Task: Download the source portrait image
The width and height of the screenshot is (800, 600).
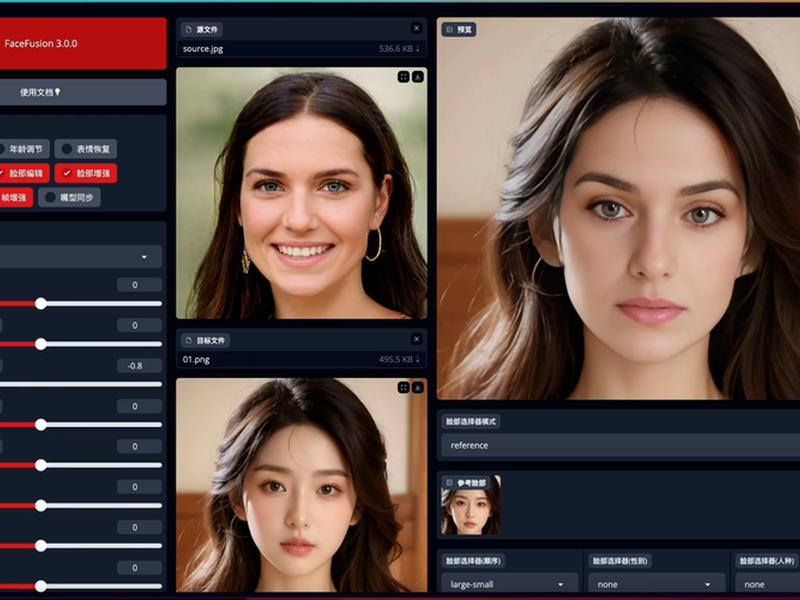Action: 417,77
